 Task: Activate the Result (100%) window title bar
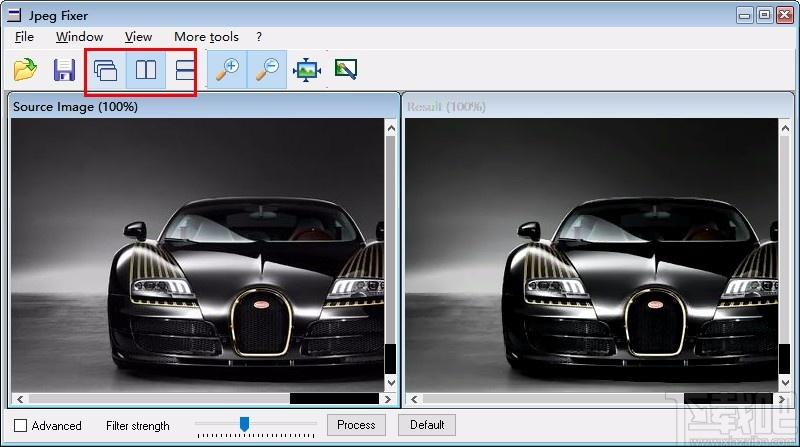point(598,107)
